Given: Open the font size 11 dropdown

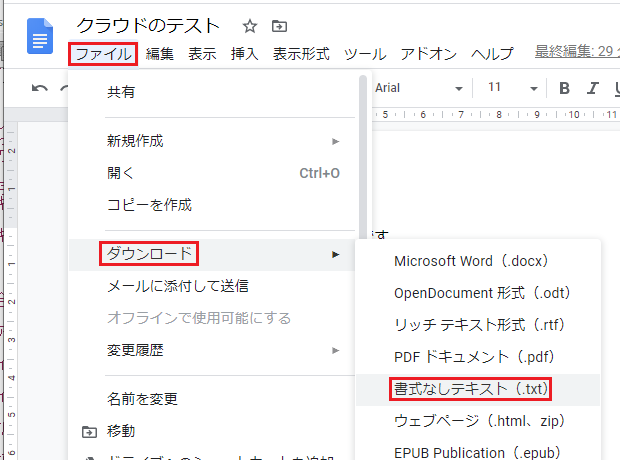Looking at the screenshot, I should [x=512, y=88].
